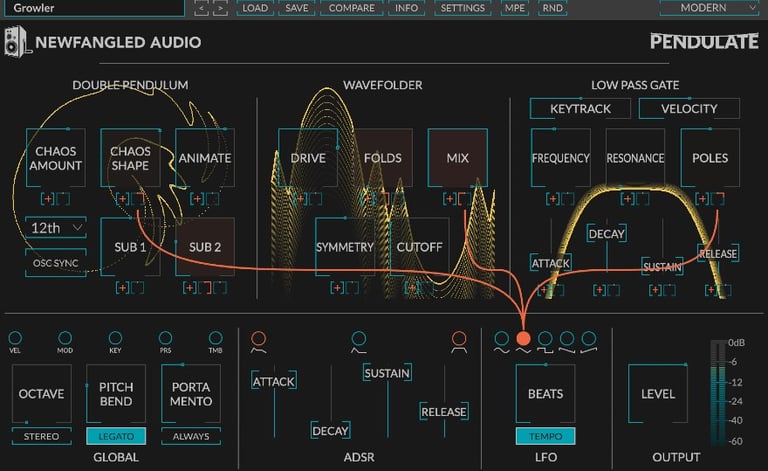The image size is (768, 471).
Task: Click the Low Pass Gate SUSTAIN slider
Action: pos(662,267)
